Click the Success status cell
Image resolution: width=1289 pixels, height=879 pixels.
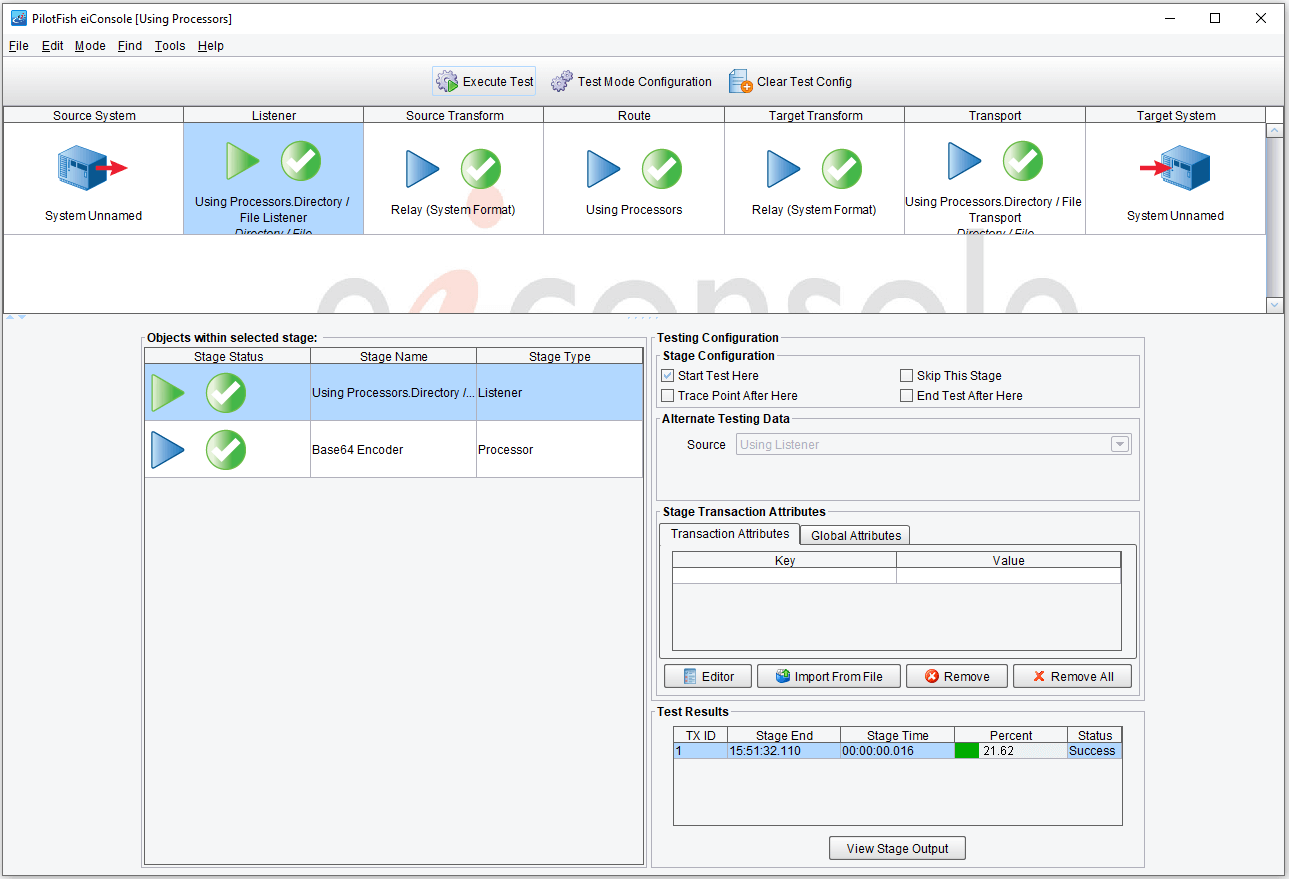click(1094, 751)
